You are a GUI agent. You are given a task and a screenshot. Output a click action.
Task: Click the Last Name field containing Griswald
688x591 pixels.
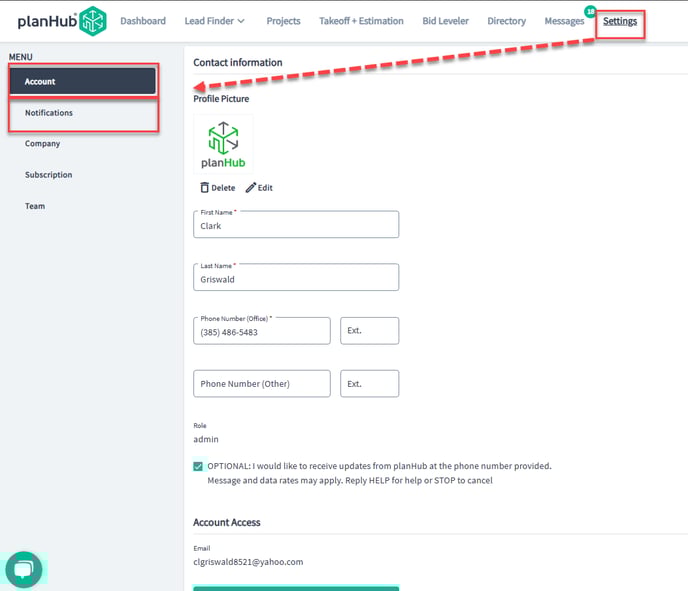[296, 277]
